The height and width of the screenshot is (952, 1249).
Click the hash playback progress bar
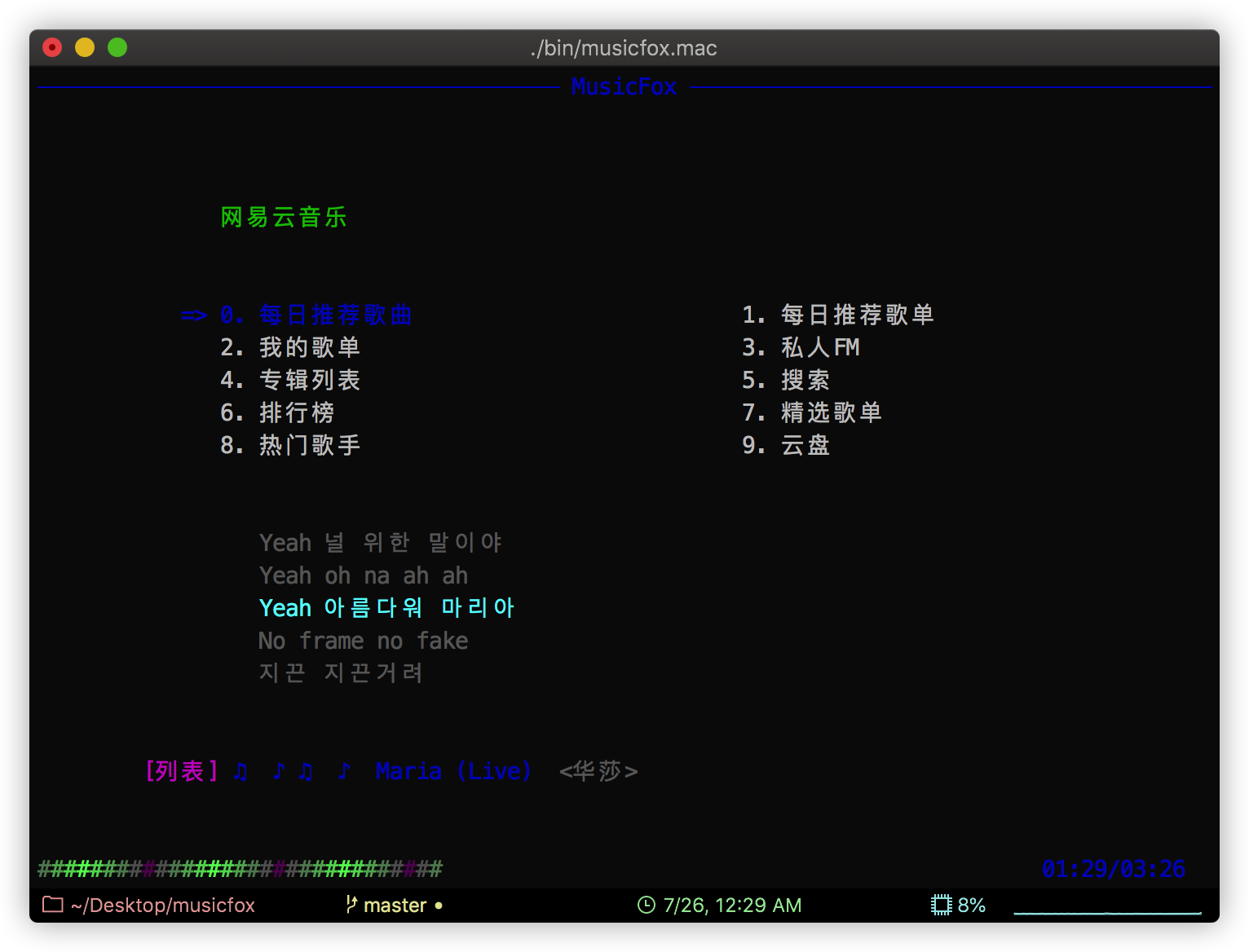[x=240, y=869]
